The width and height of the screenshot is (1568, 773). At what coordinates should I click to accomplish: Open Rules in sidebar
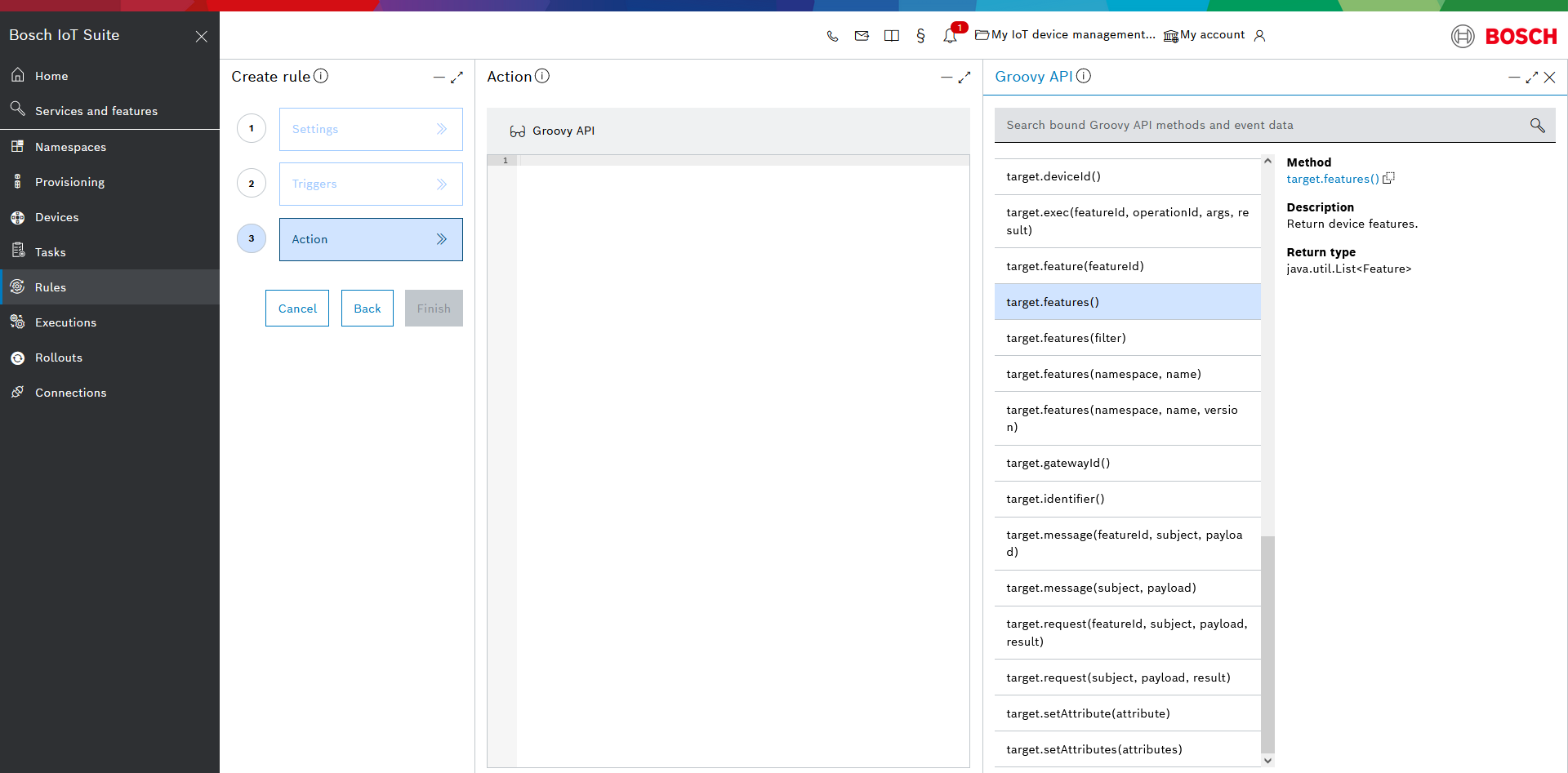[109, 287]
